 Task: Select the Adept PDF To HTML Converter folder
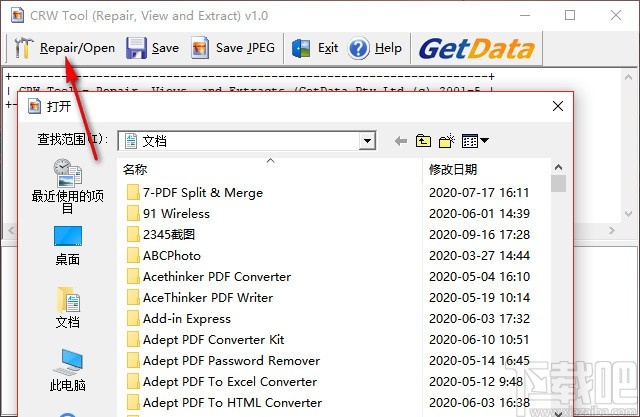click(232, 403)
